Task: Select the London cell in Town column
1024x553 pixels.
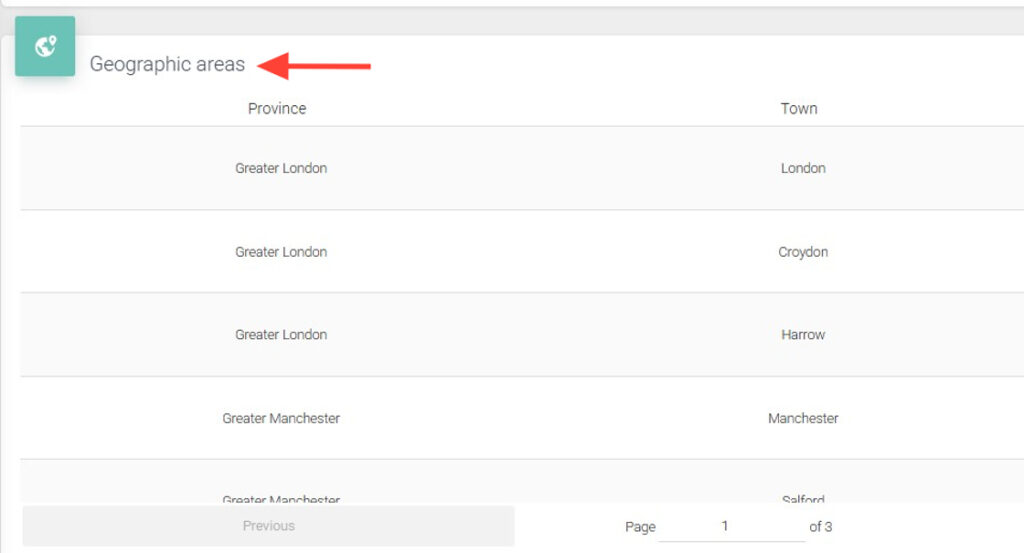Action: tap(803, 168)
